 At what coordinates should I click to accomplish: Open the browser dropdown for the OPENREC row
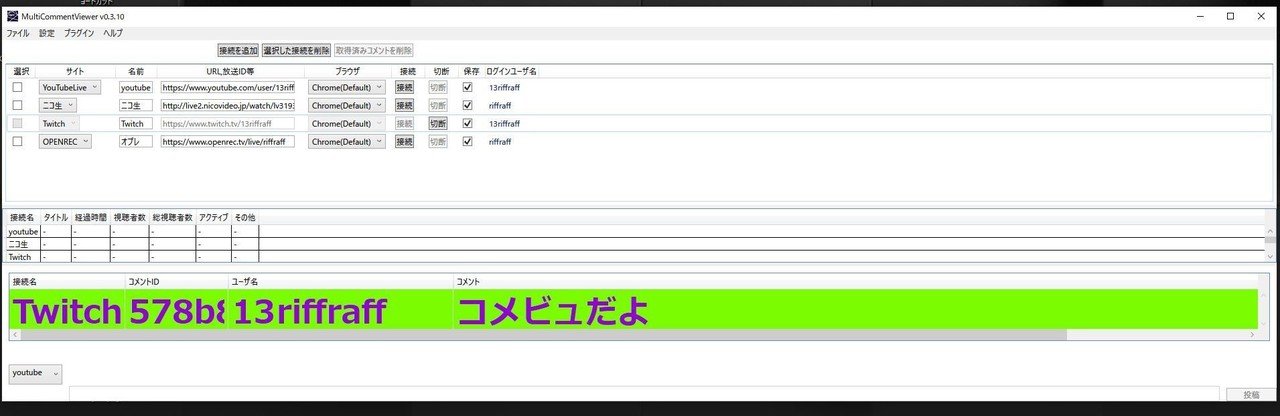click(346, 141)
